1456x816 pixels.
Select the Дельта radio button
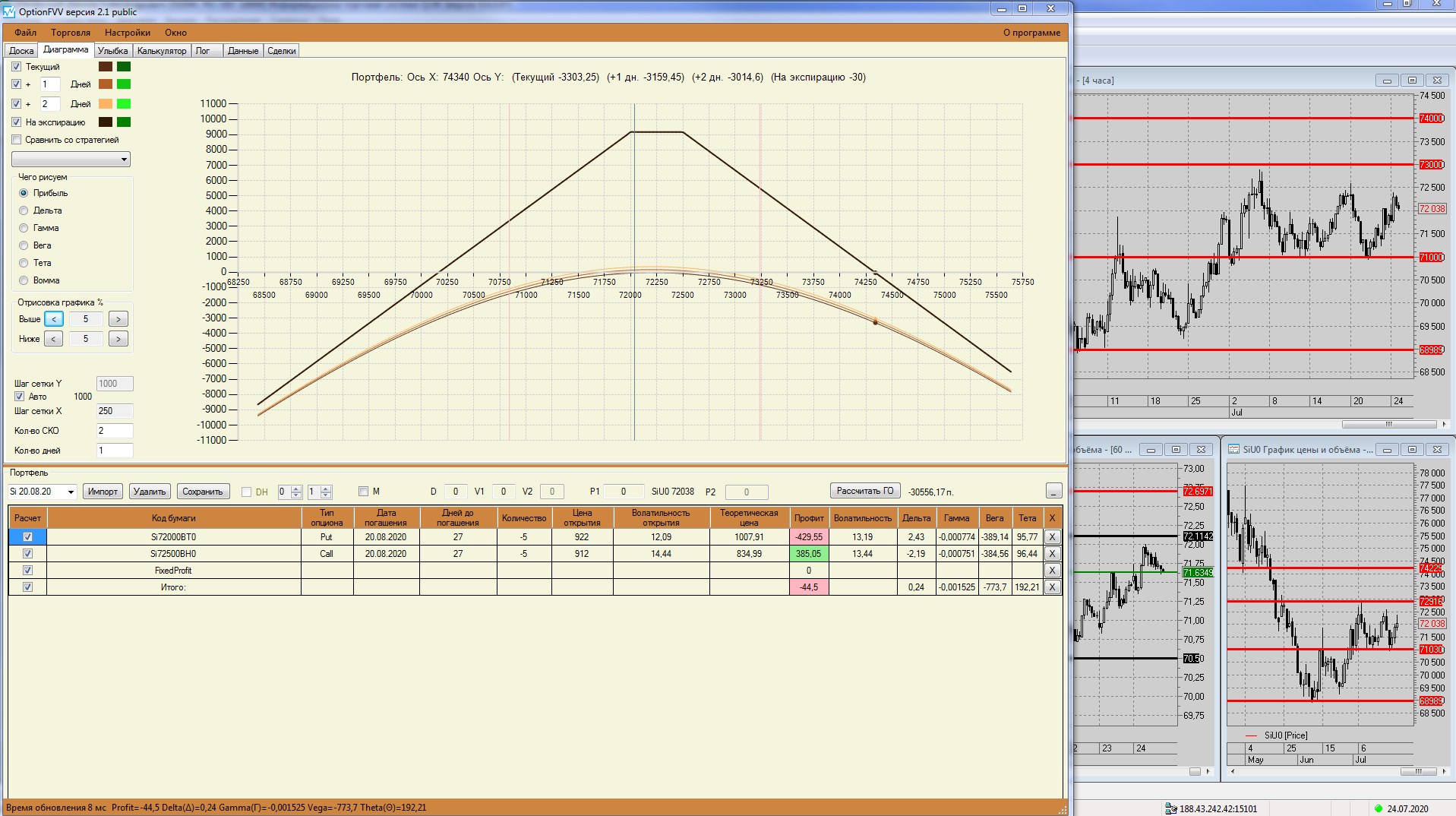24,210
